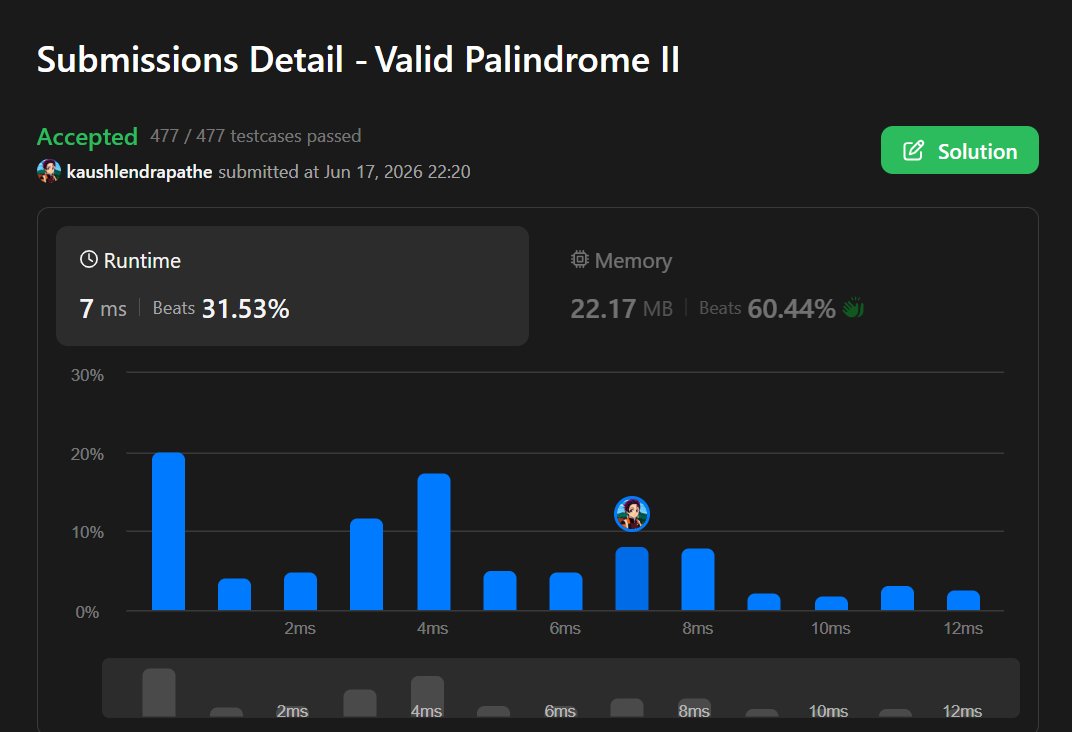
Task: Click '477 / 477 testcases passed' text
Action: (x=256, y=136)
